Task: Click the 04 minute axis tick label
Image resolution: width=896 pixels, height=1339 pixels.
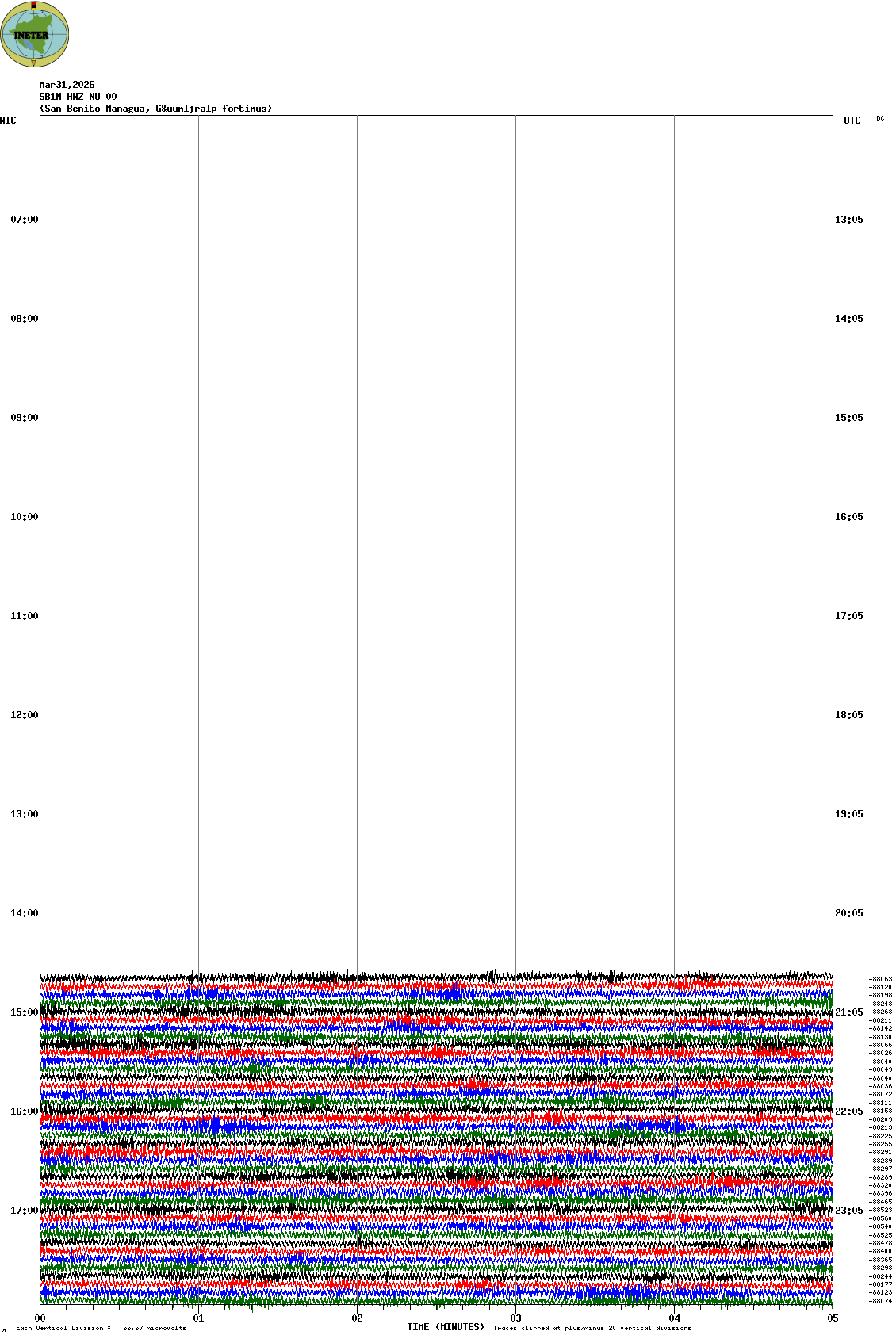Action: [675, 1318]
